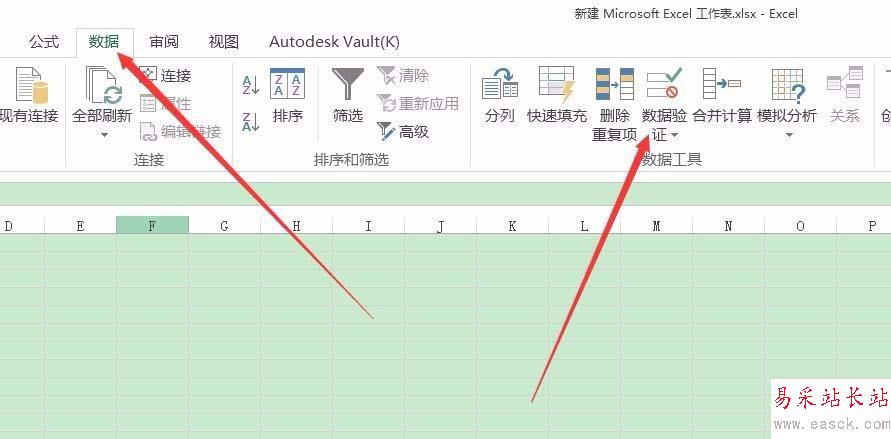The image size is (891, 439).
Task: Open the What-If Analysis (模拟分析) dropdown
Action: (x=788, y=135)
